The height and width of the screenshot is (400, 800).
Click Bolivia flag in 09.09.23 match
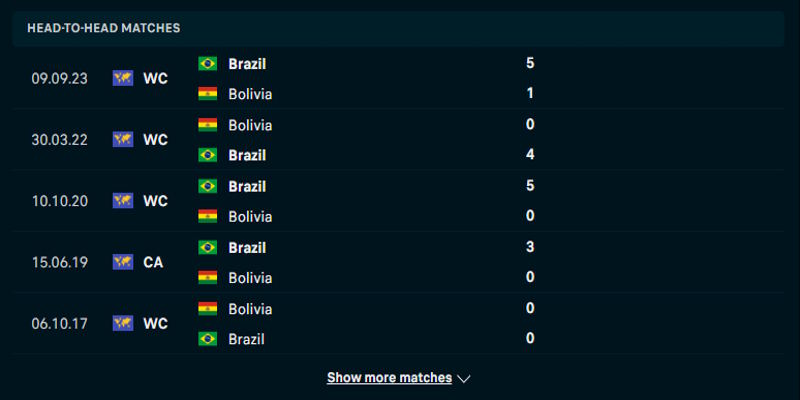tap(208, 94)
